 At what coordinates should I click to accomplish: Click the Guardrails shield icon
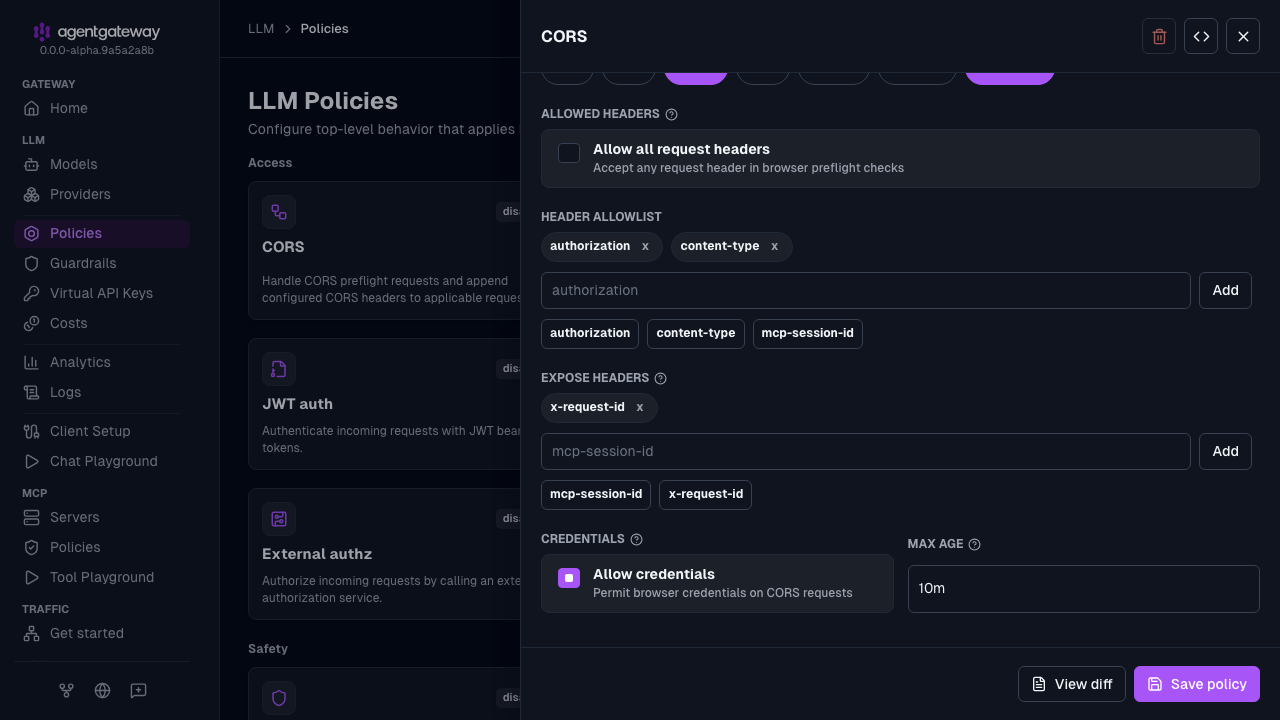(32, 263)
